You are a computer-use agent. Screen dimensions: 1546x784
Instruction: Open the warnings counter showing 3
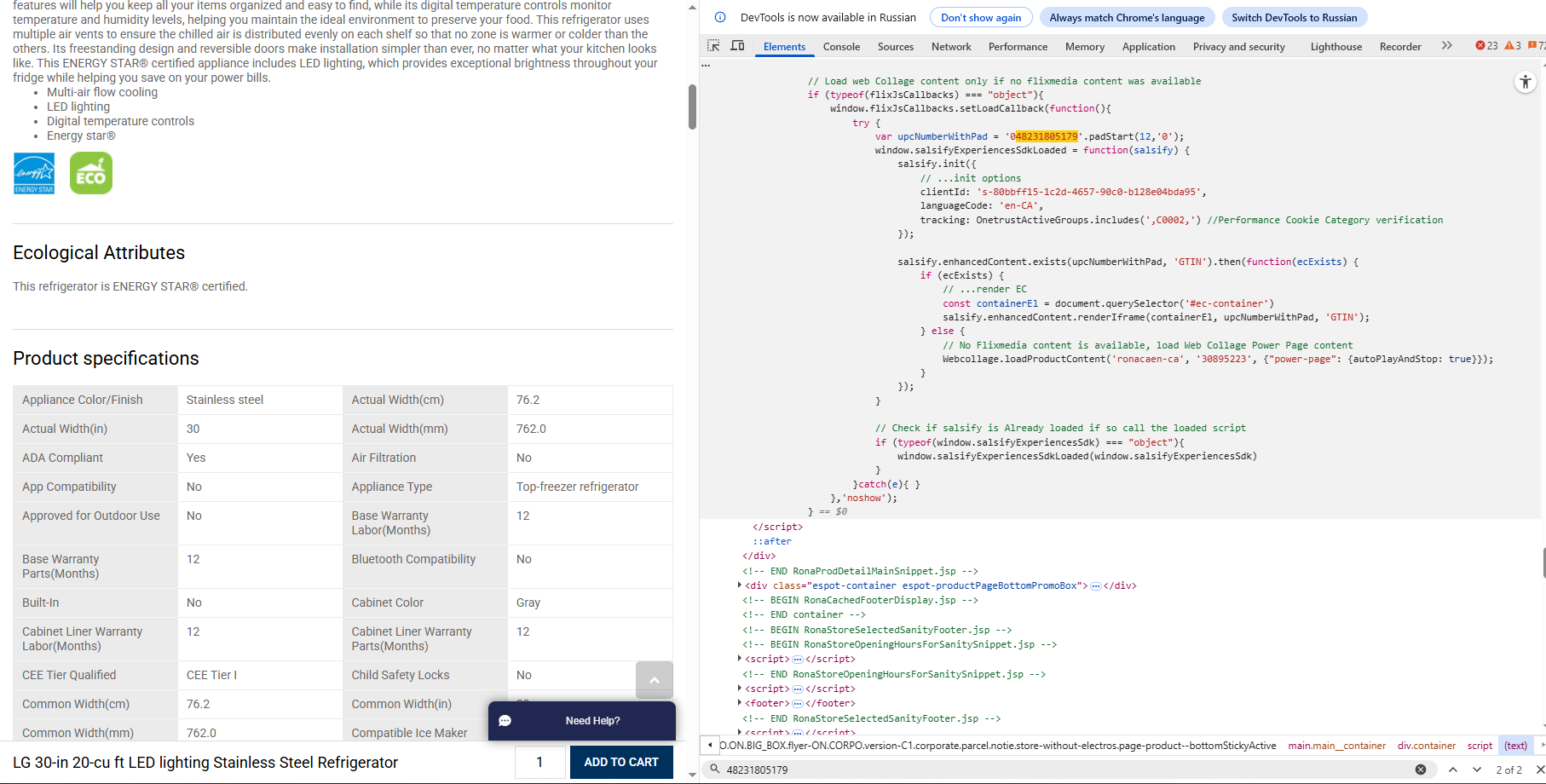(1513, 46)
